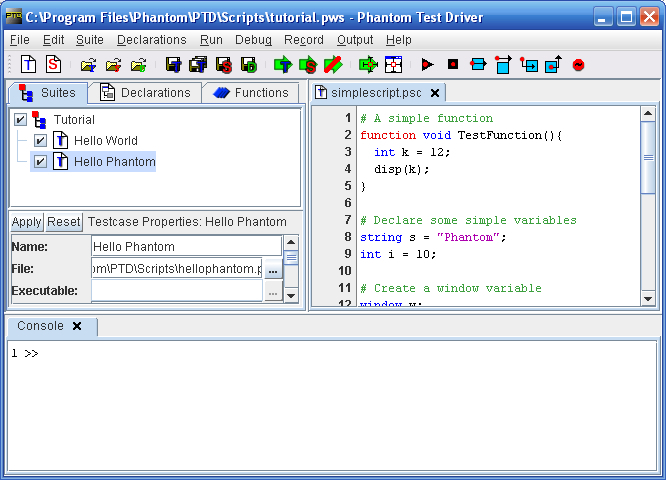The height and width of the screenshot is (480, 666).
Task: Click the step out debug icon
Action: pos(553,65)
